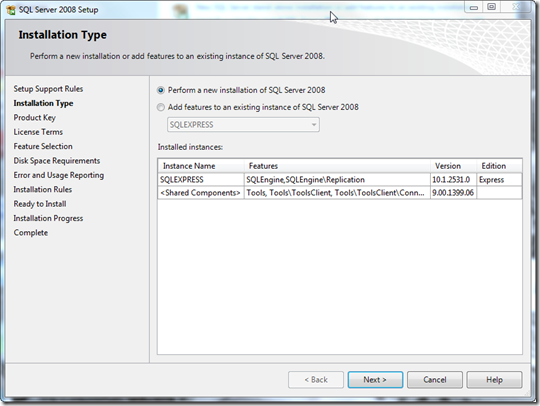Click Setup Support Rules step
Viewport: 540px width, 406px height.
[48, 89]
